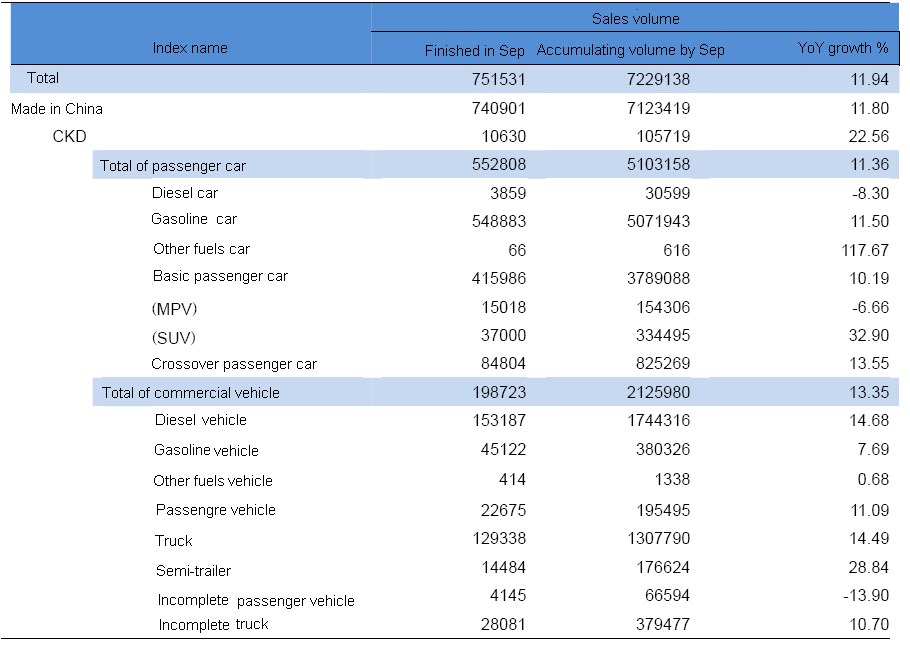This screenshot has width=910, height=655.
Task: Select the 117.67 growth value cell
Action: click(865, 250)
